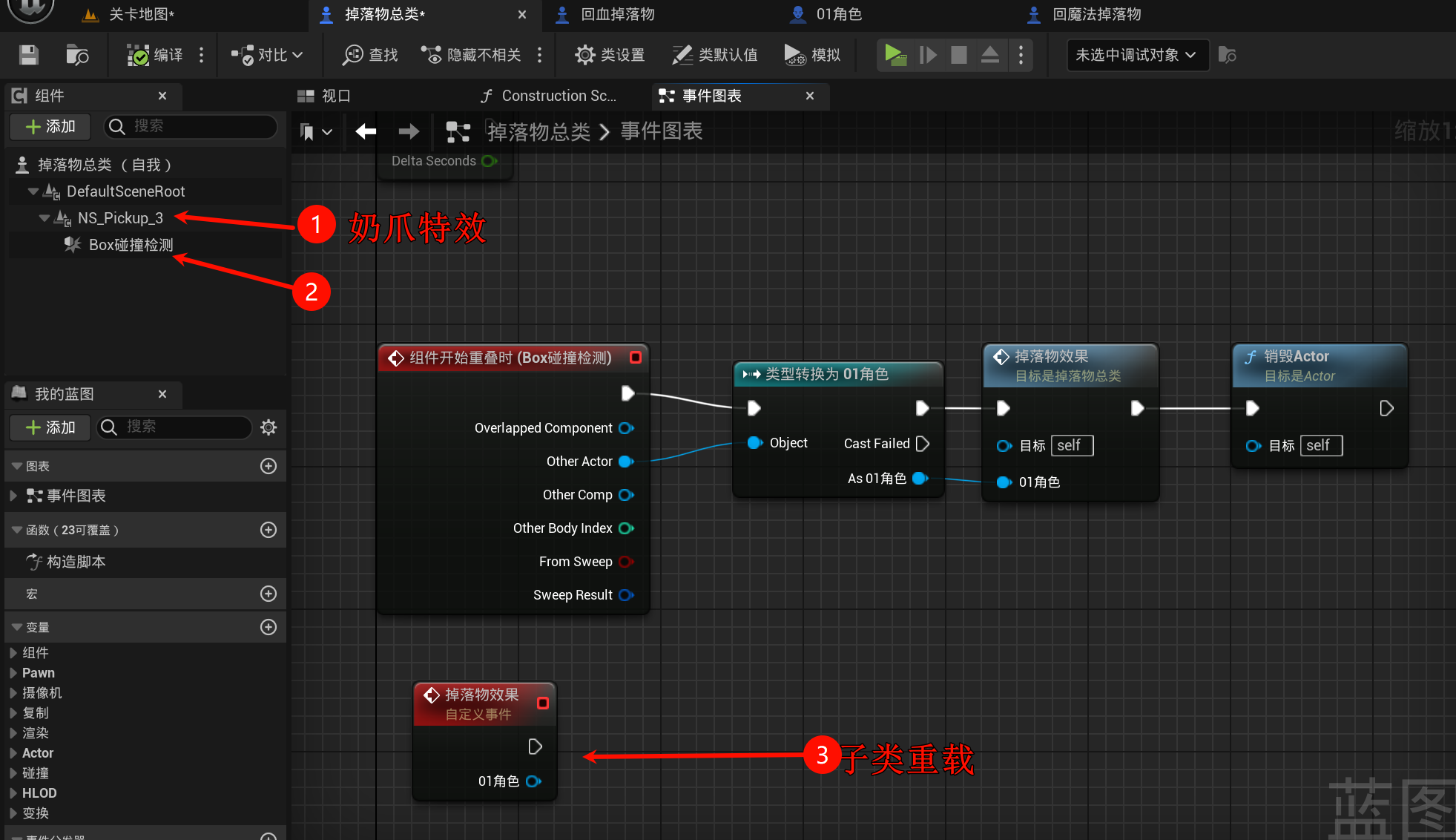Toggle 隐藏不相关 hide unrelated option
Image resolution: width=1456 pixels, height=840 pixels.
click(x=472, y=55)
